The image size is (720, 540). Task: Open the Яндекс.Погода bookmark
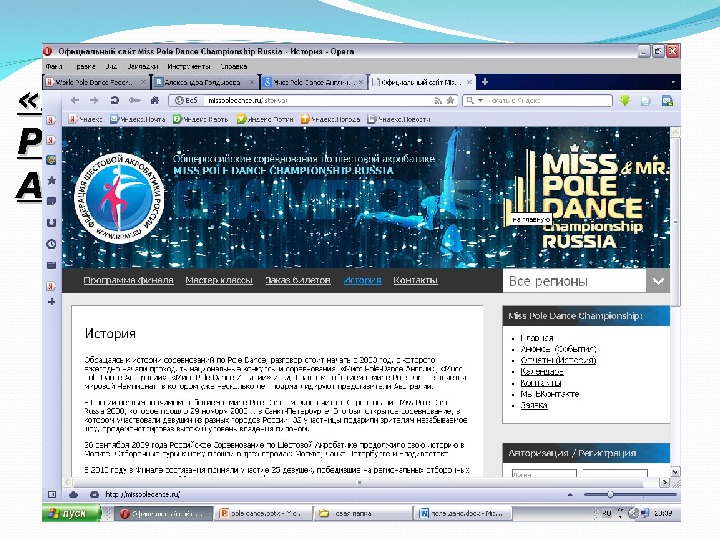pyautogui.click(x=331, y=119)
